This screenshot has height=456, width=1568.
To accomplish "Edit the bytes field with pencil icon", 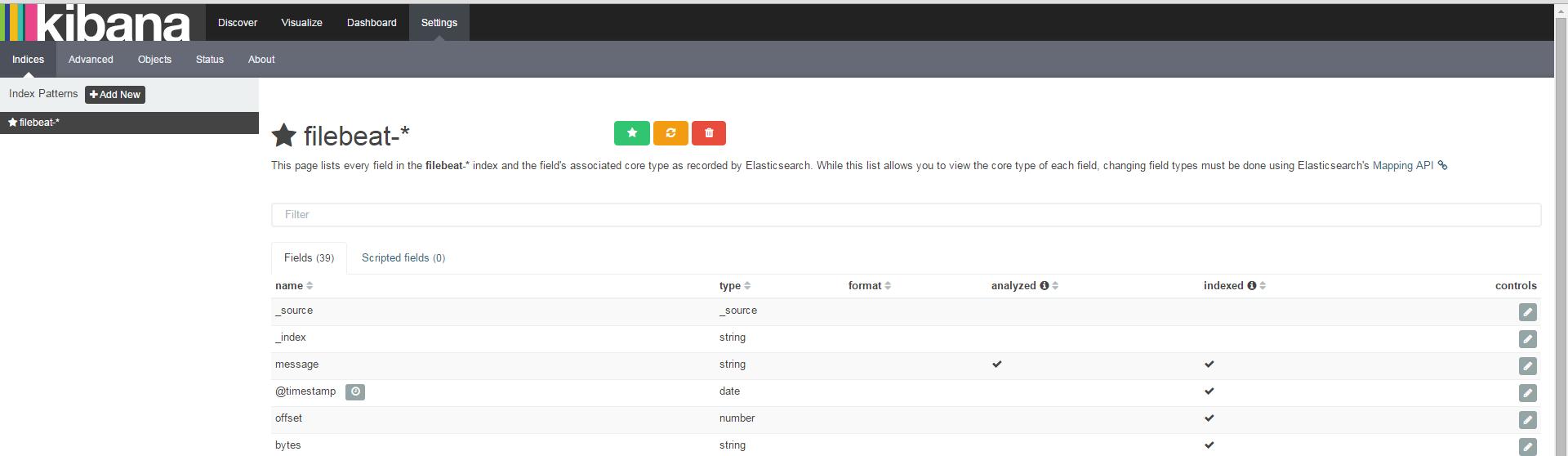I will (x=1527, y=447).
